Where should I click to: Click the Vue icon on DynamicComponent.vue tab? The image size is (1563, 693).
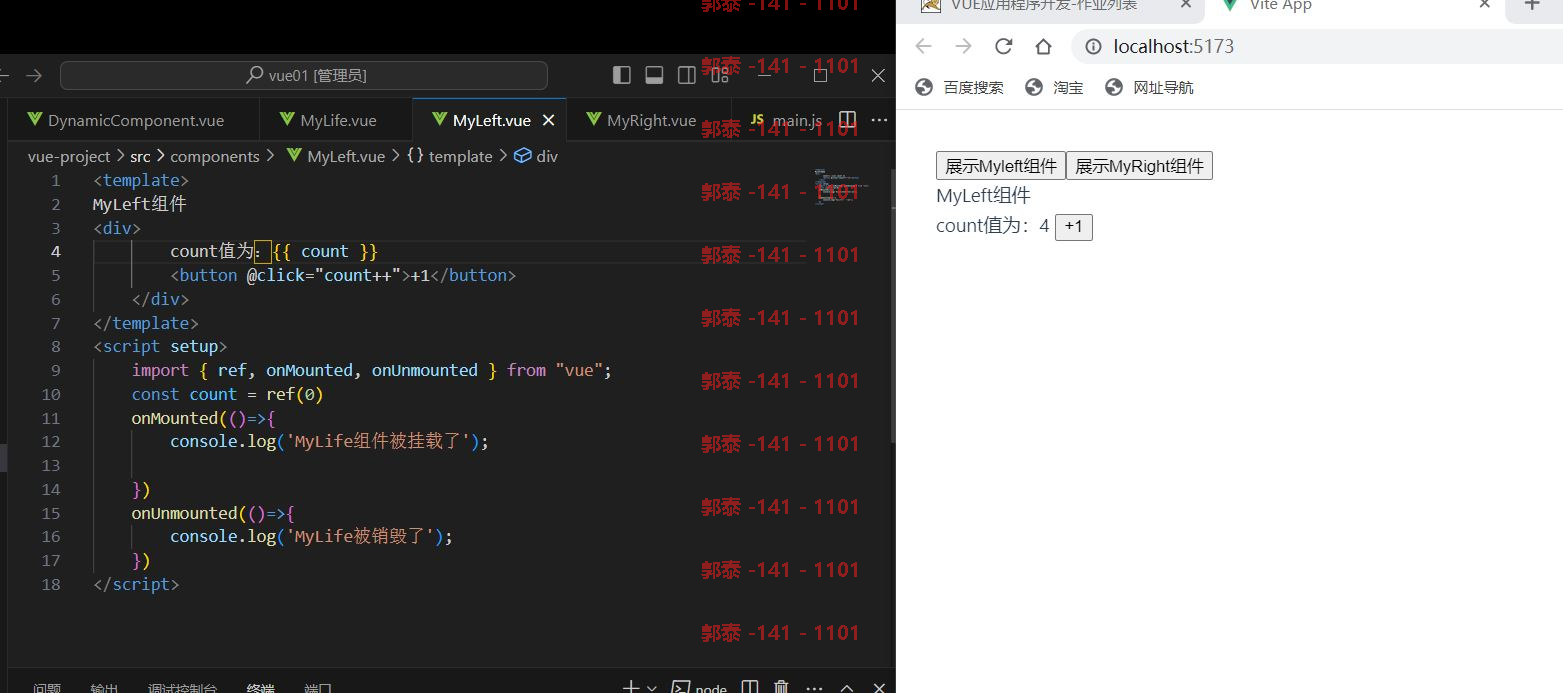click(x=33, y=120)
